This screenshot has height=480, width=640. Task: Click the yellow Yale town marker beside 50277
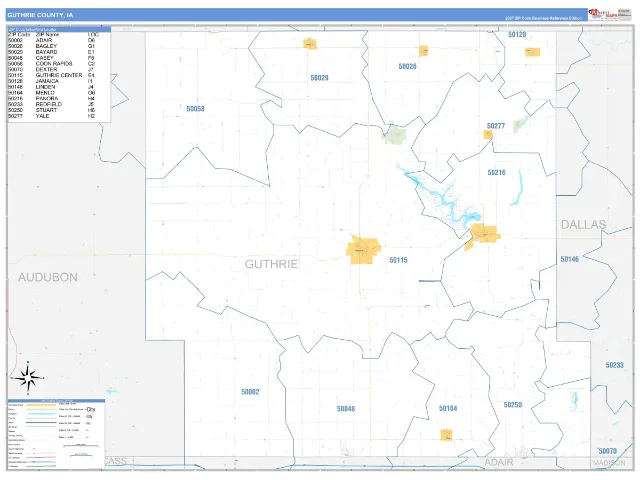click(x=488, y=134)
